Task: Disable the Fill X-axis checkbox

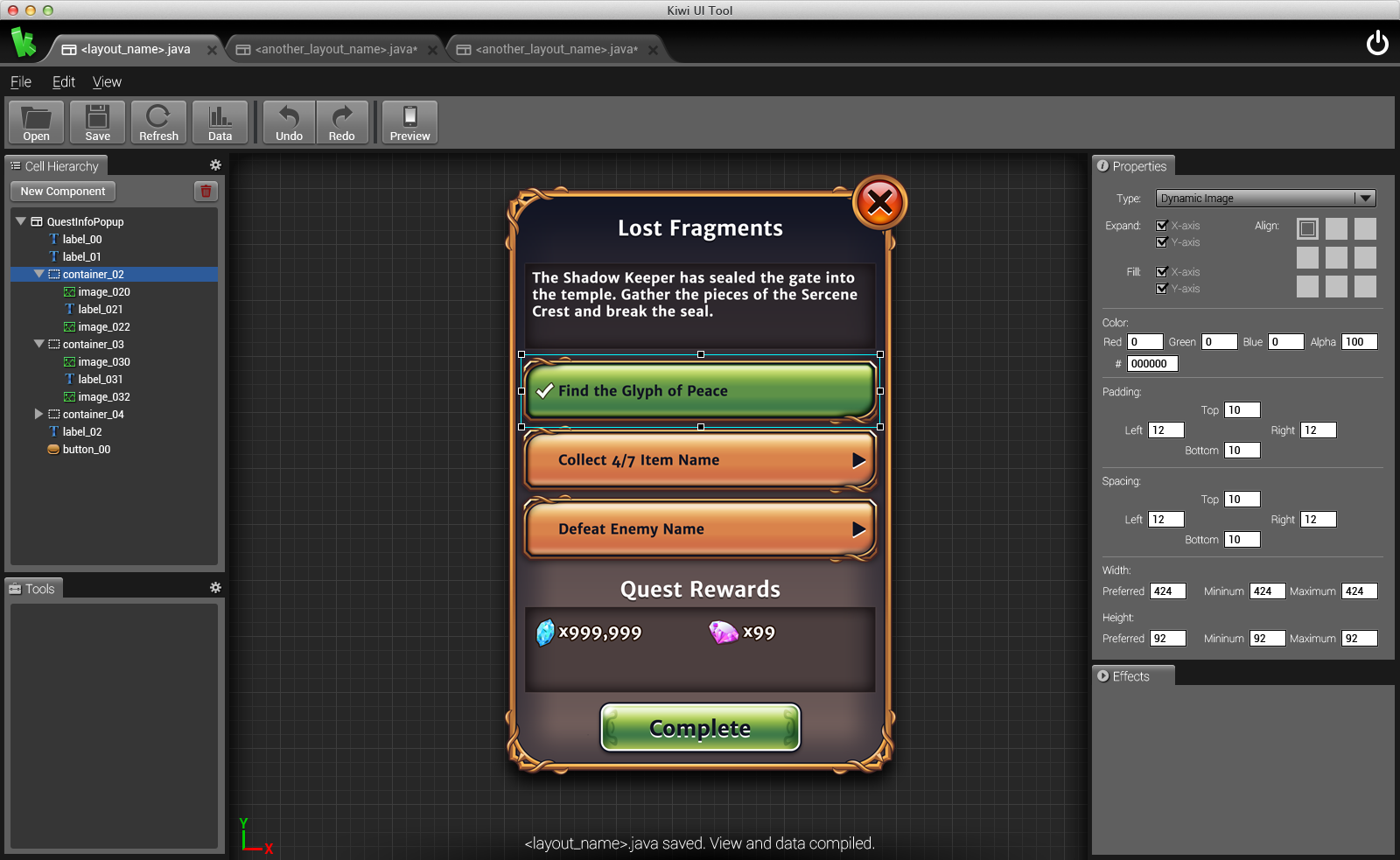Action: 1162,272
